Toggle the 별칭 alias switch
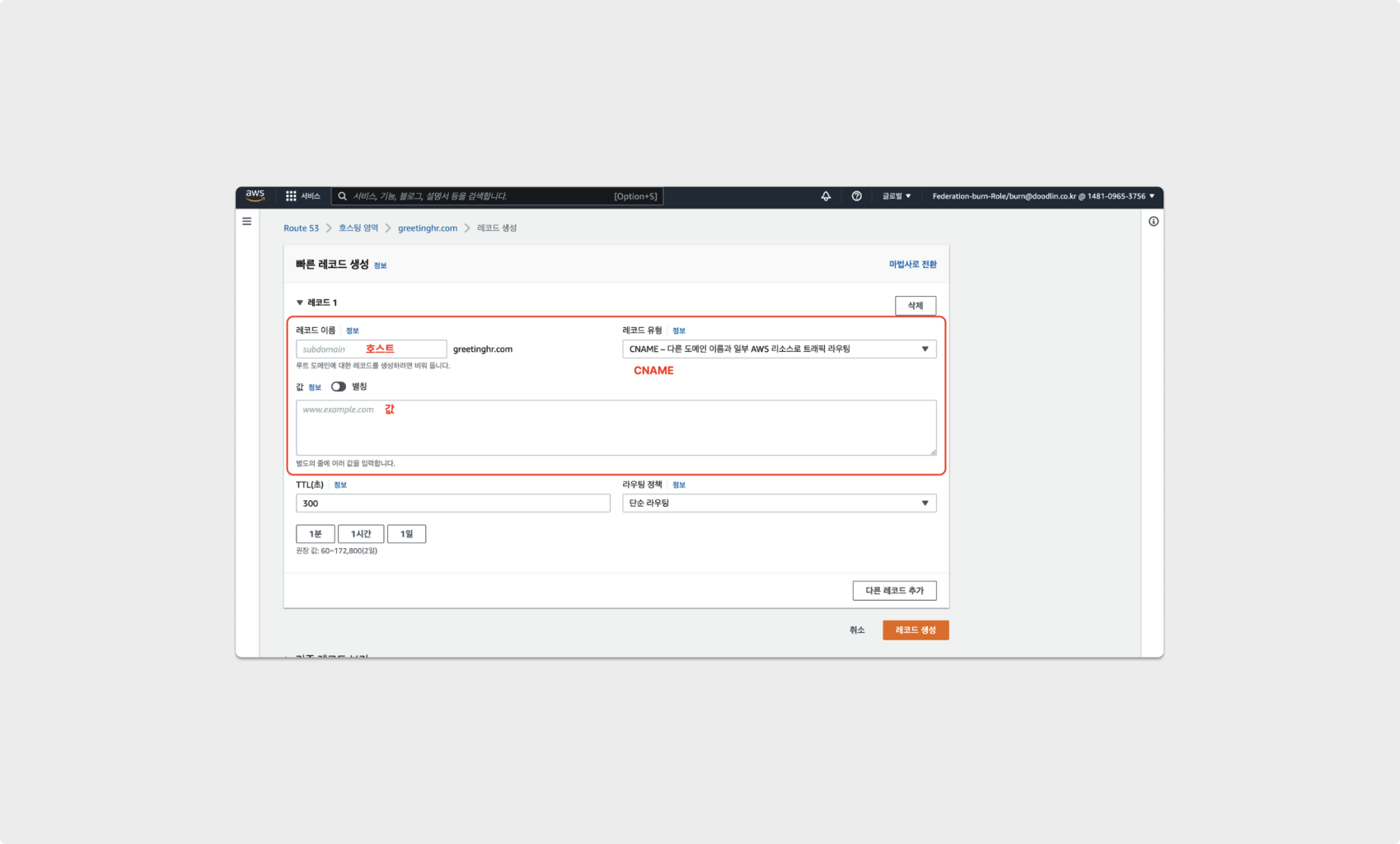The height and width of the screenshot is (844, 1400). click(x=339, y=387)
